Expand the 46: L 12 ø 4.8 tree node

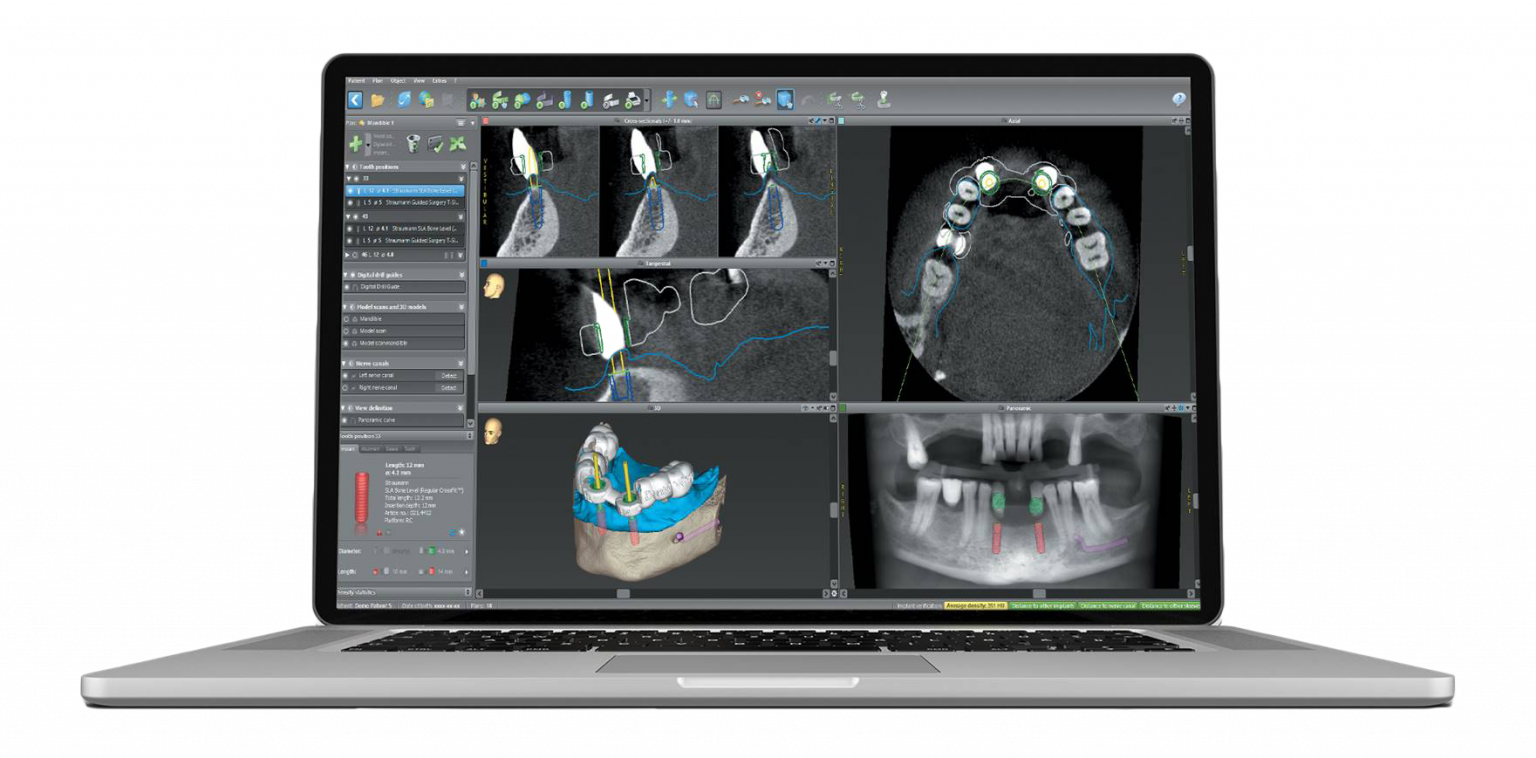[x=348, y=254]
